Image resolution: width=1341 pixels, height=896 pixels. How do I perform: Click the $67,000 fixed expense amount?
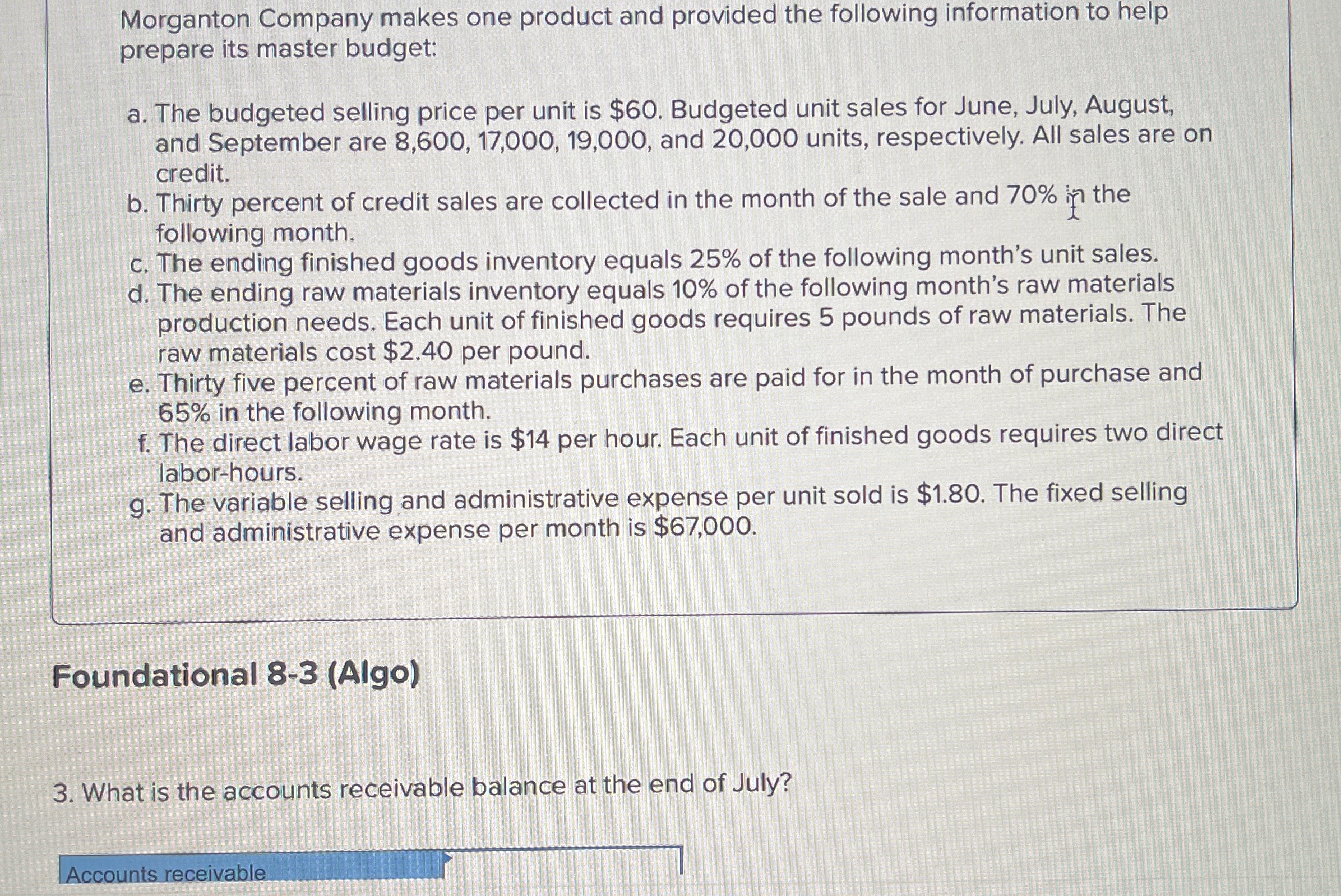point(703,527)
